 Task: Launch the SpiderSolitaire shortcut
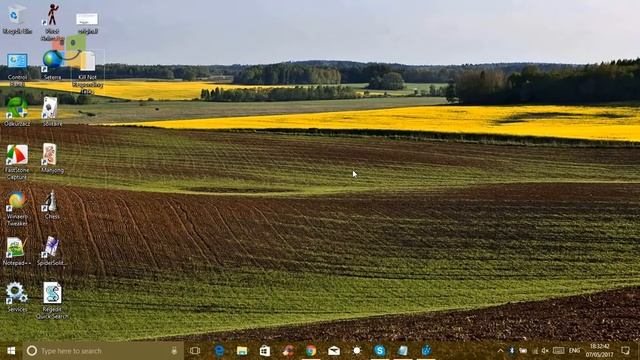click(51, 251)
